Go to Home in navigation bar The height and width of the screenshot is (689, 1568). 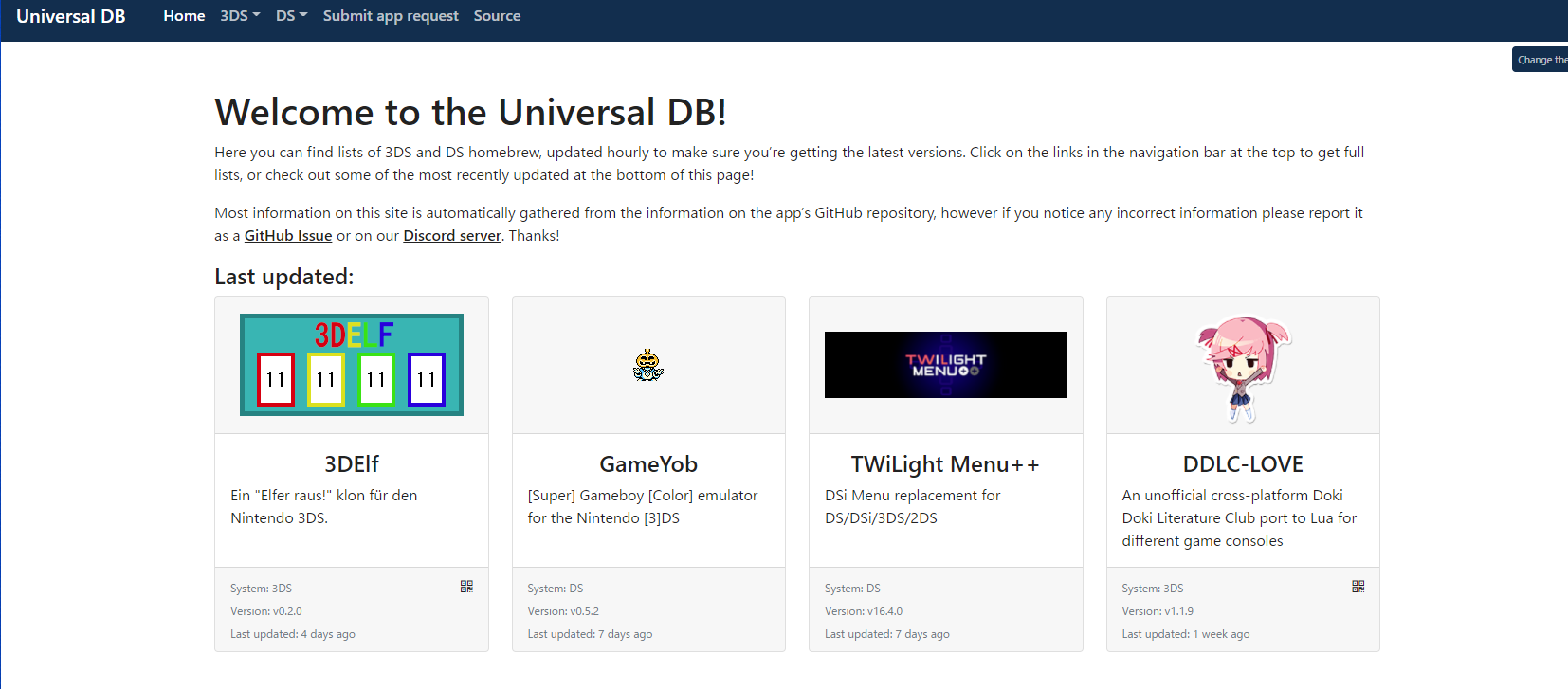click(x=184, y=16)
